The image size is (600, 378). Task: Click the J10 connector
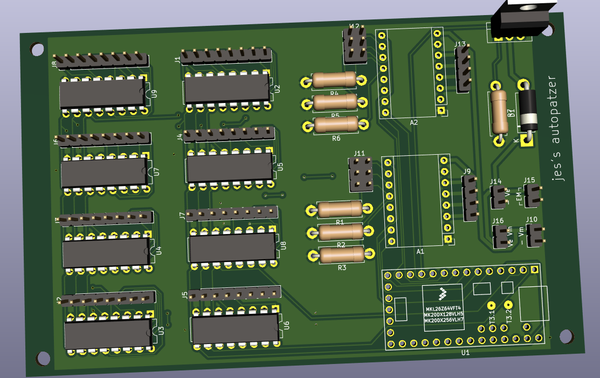pos(536,235)
